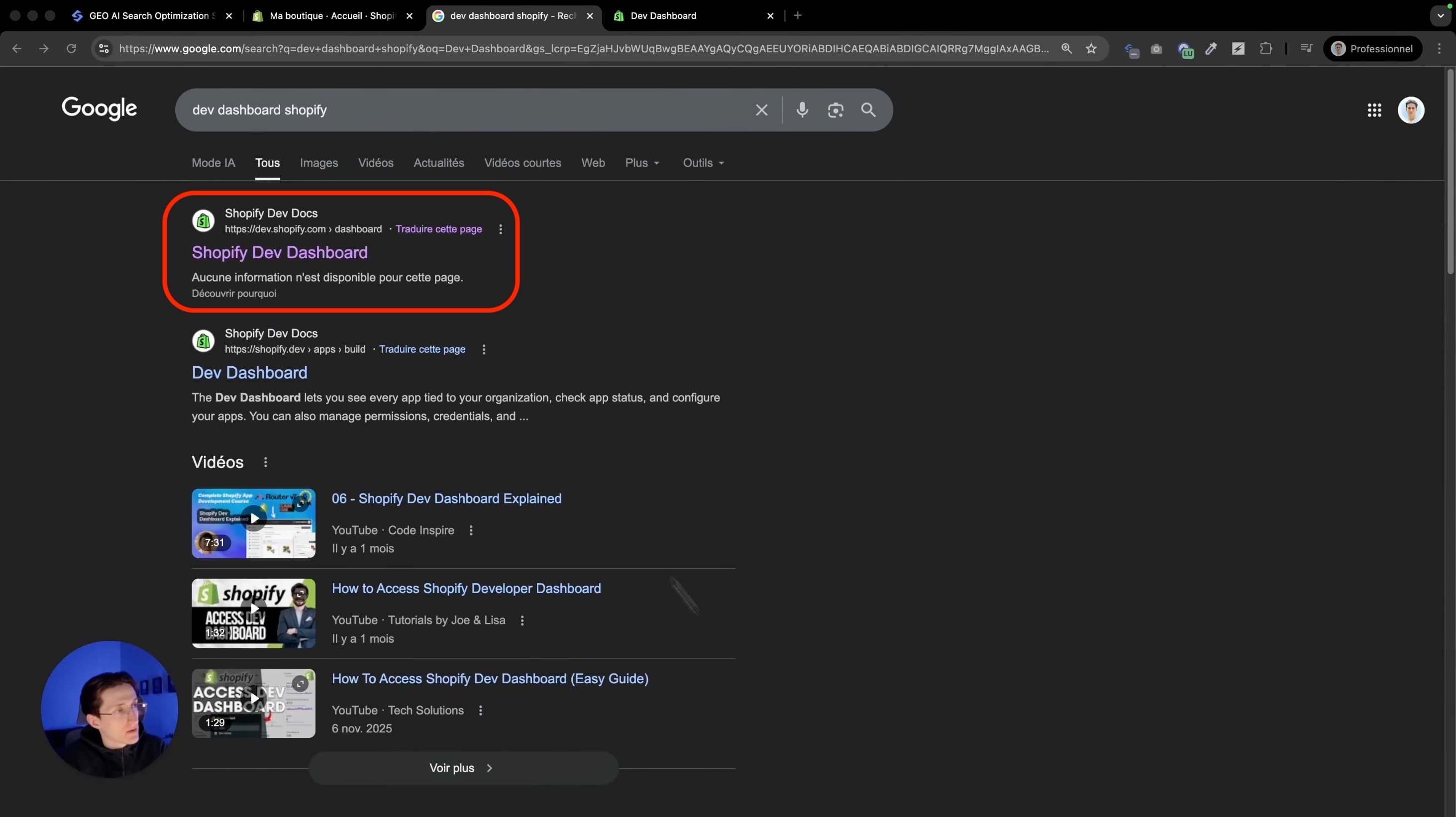This screenshot has height=817, width=1456.
Task: Open zoom indicator in the address bar
Action: point(1066,49)
